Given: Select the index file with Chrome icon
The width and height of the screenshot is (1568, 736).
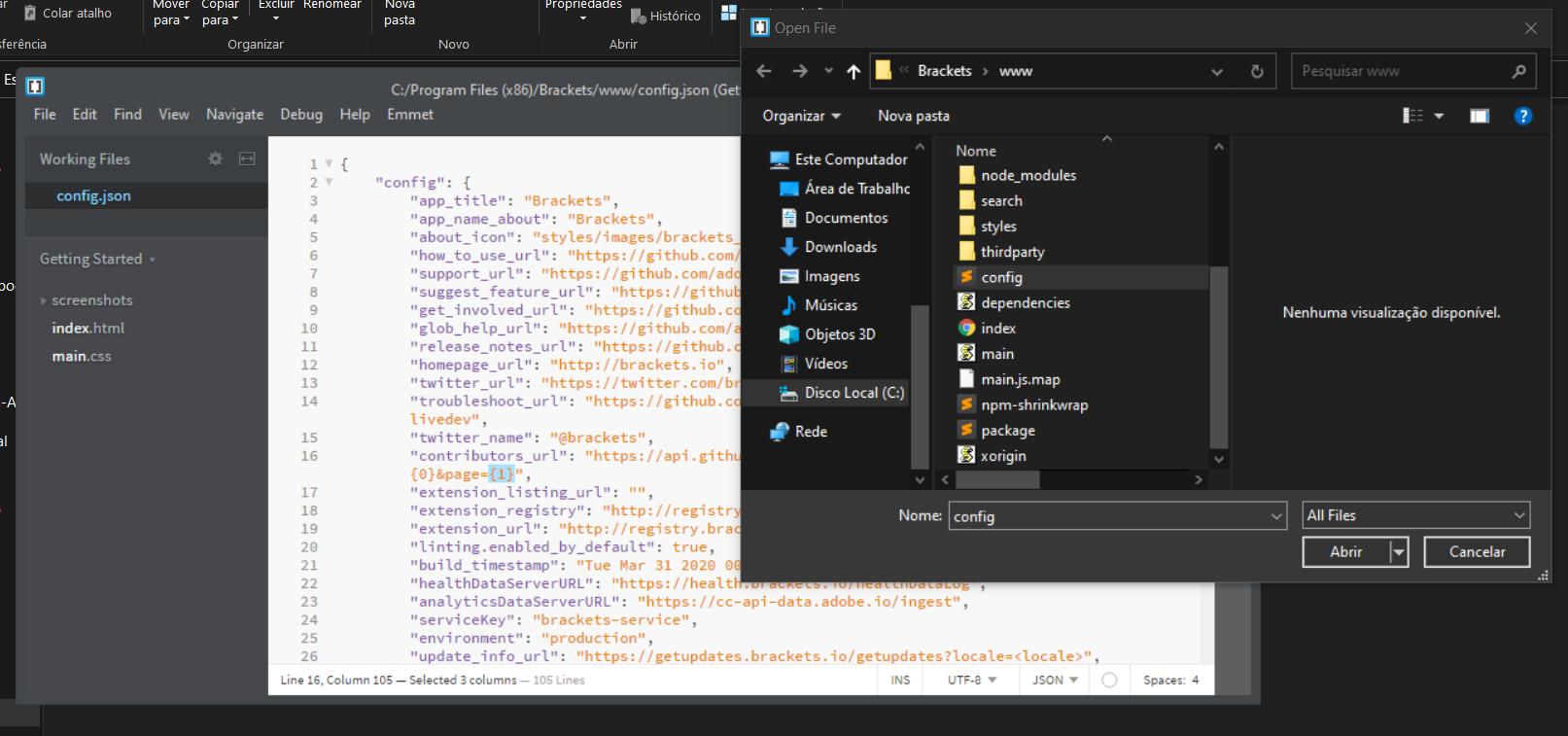Looking at the screenshot, I should 988,329.
